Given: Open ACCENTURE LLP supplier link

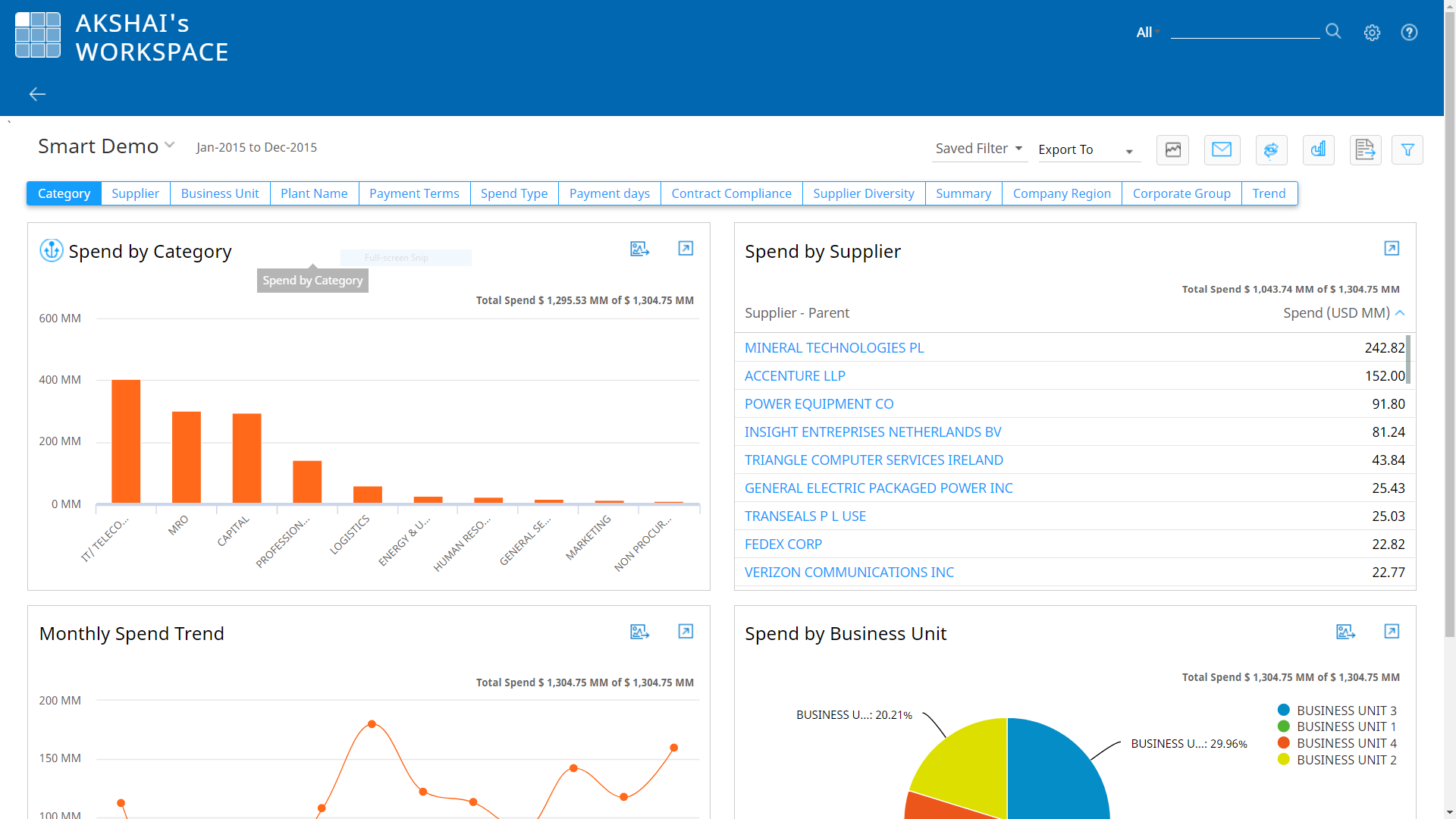Looking at the screenshot, I should point(795,376).
